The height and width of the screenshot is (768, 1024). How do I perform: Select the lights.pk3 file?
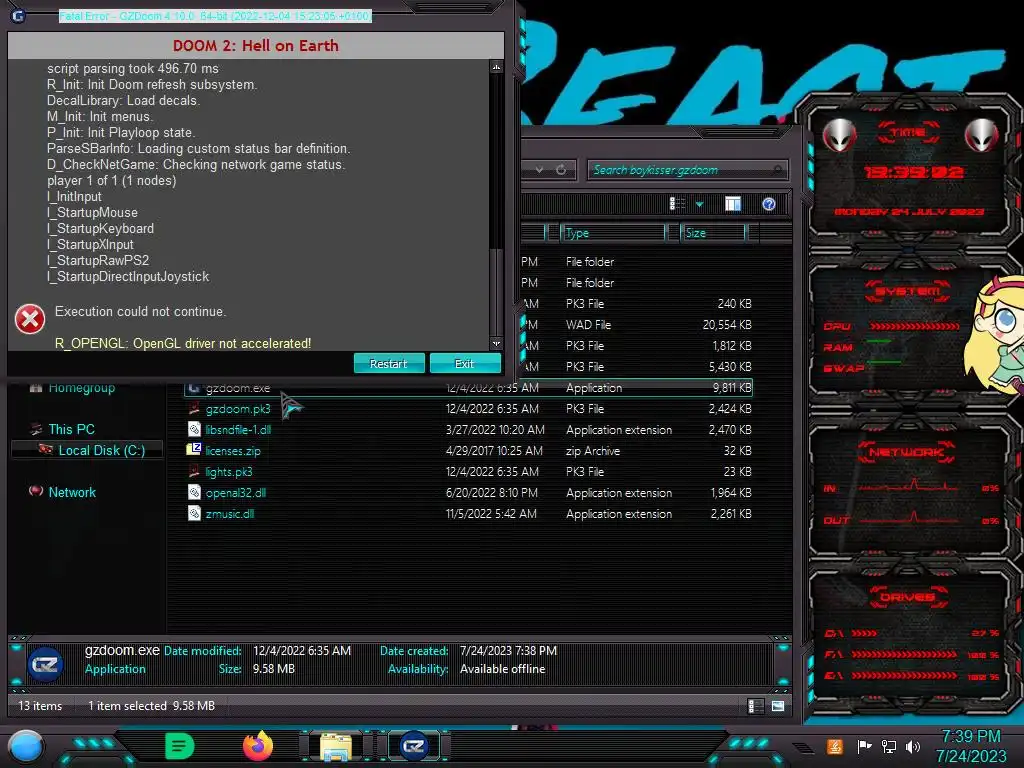click(x=229, y=472)
